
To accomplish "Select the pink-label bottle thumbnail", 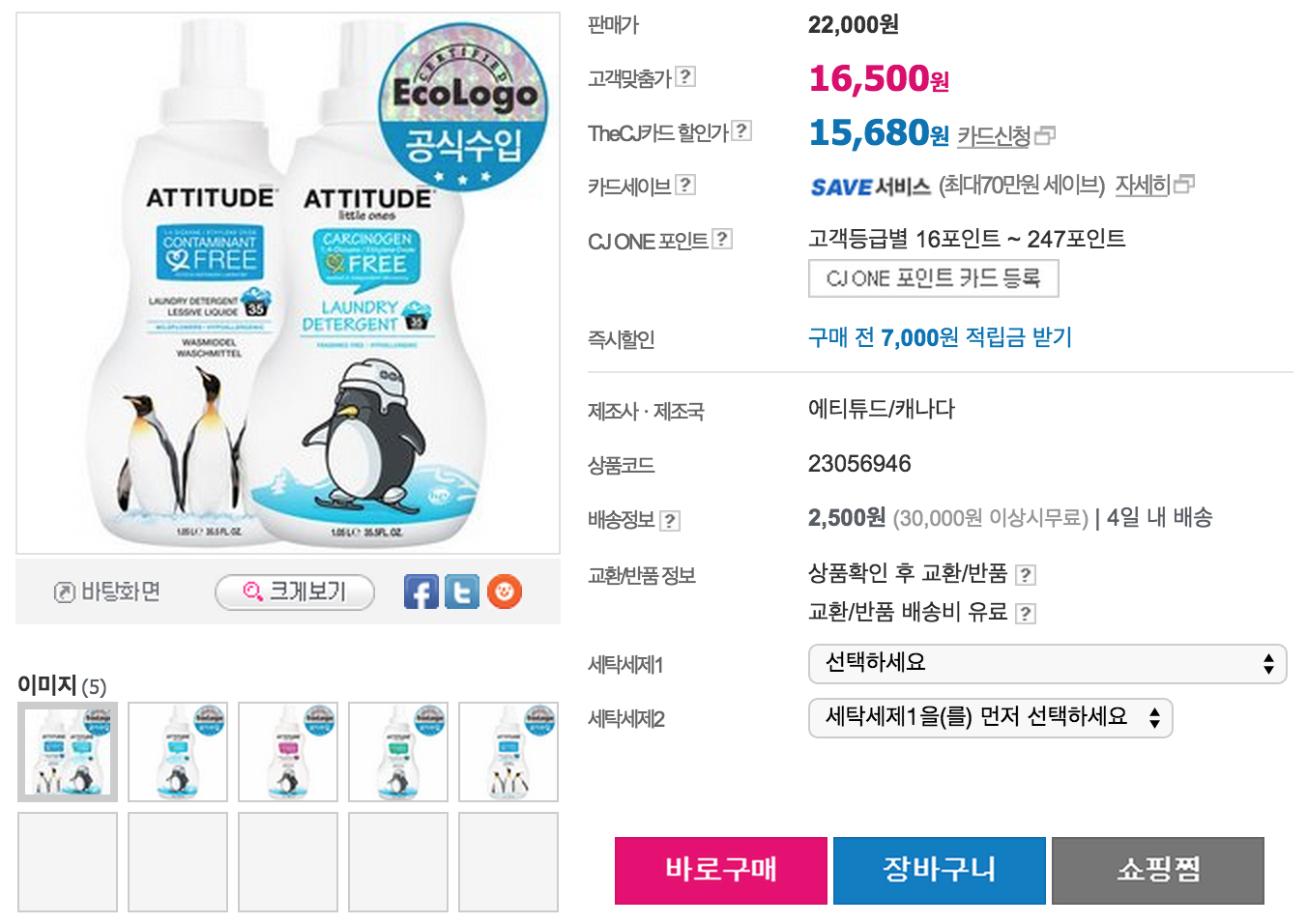I will 288,752.
